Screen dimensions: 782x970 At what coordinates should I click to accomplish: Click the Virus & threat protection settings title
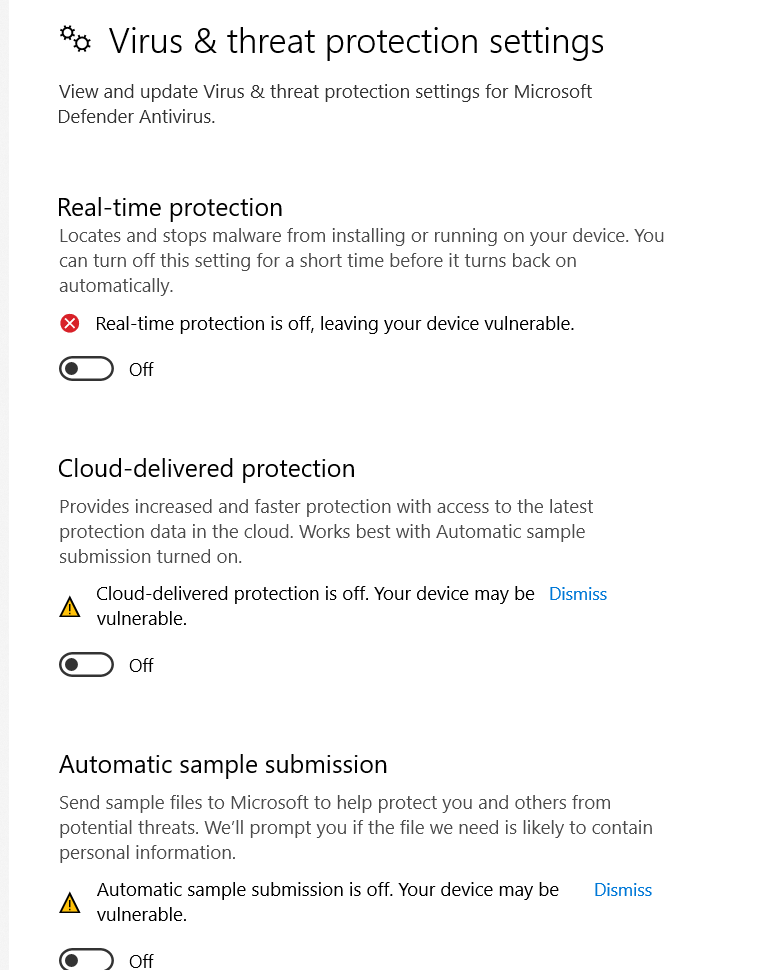(356, 42)
